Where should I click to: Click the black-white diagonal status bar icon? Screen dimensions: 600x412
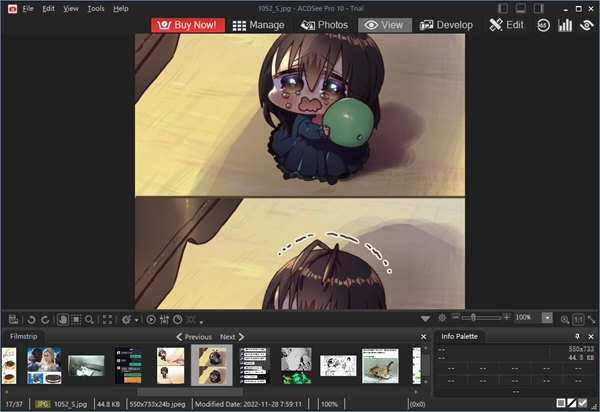[572, 403]
